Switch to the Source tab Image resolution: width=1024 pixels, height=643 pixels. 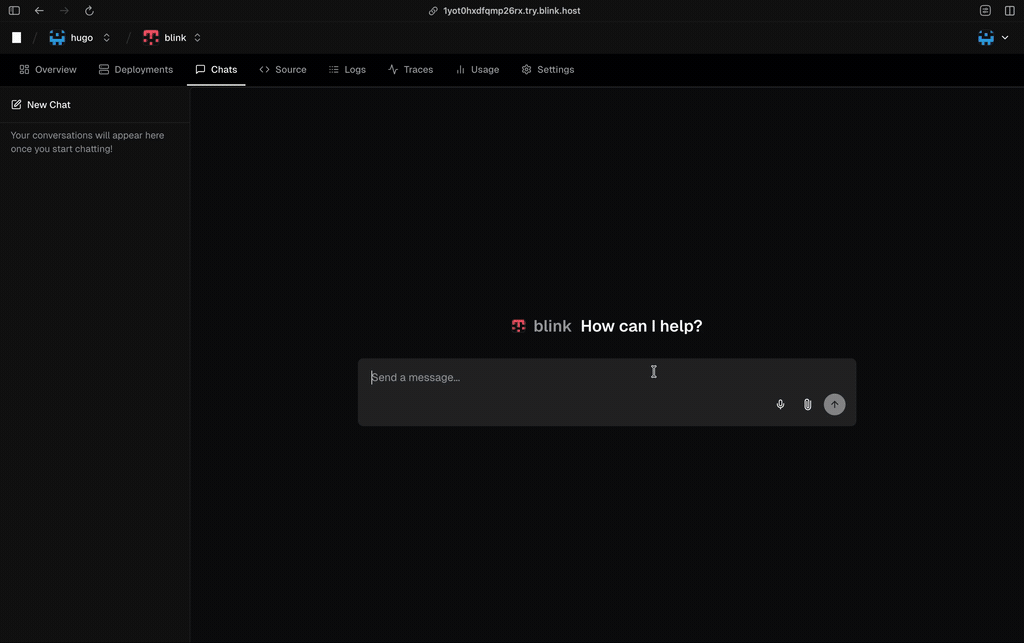[x=283, y=70]
